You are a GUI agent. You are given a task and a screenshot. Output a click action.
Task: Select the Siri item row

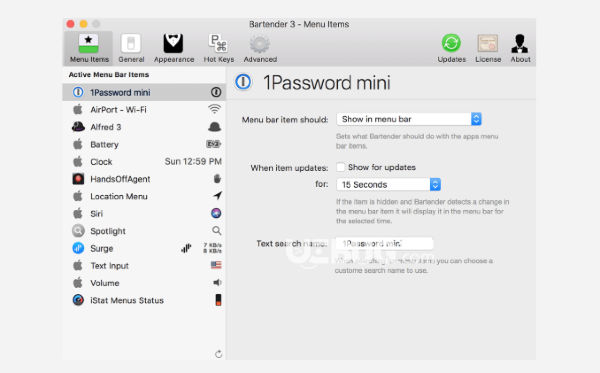click(x=144, y=213)
